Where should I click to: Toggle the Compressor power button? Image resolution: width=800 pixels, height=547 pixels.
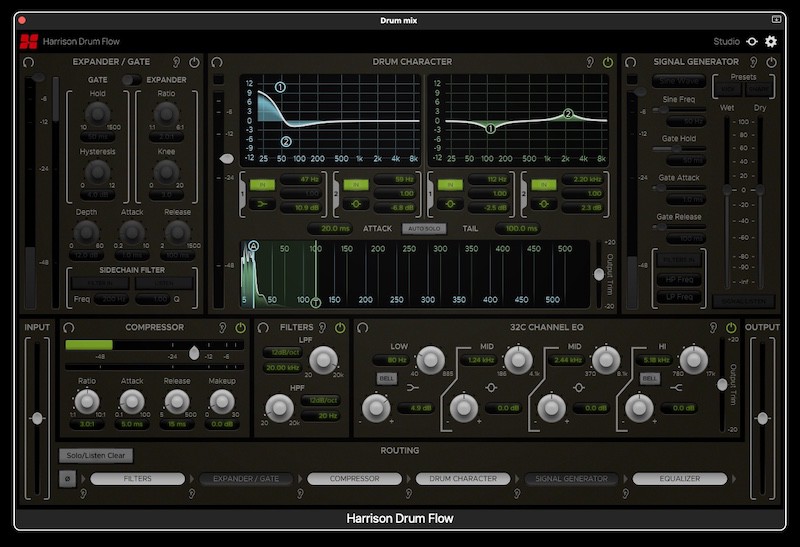pyautogui.click(x=240, y=328)
